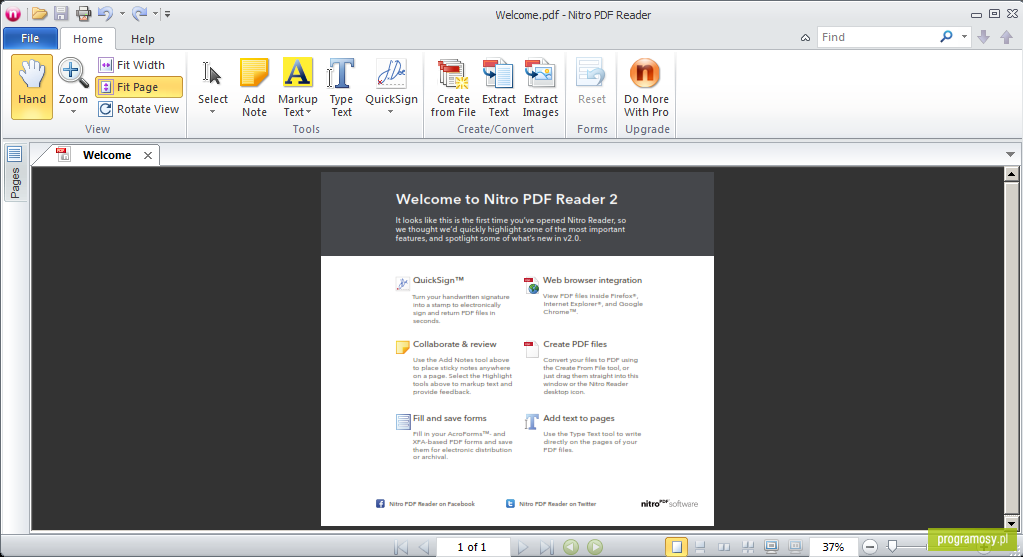Click the vertical scrollbar down arrow
The width and height of the screenshot is (1023, 557).
[x=1011, y=522]
